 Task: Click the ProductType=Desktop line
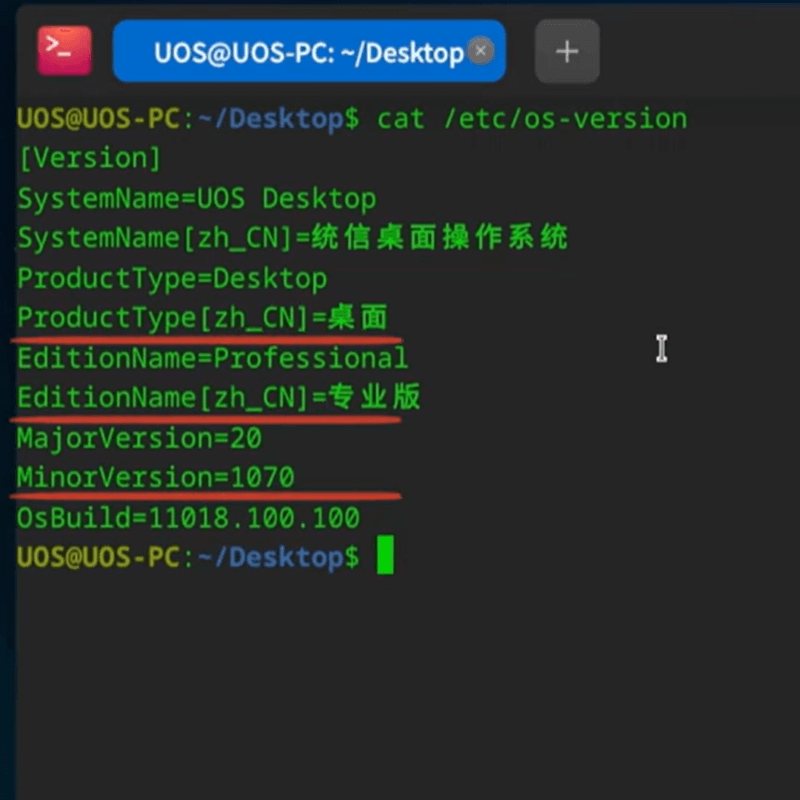click(x=172, y=279)
